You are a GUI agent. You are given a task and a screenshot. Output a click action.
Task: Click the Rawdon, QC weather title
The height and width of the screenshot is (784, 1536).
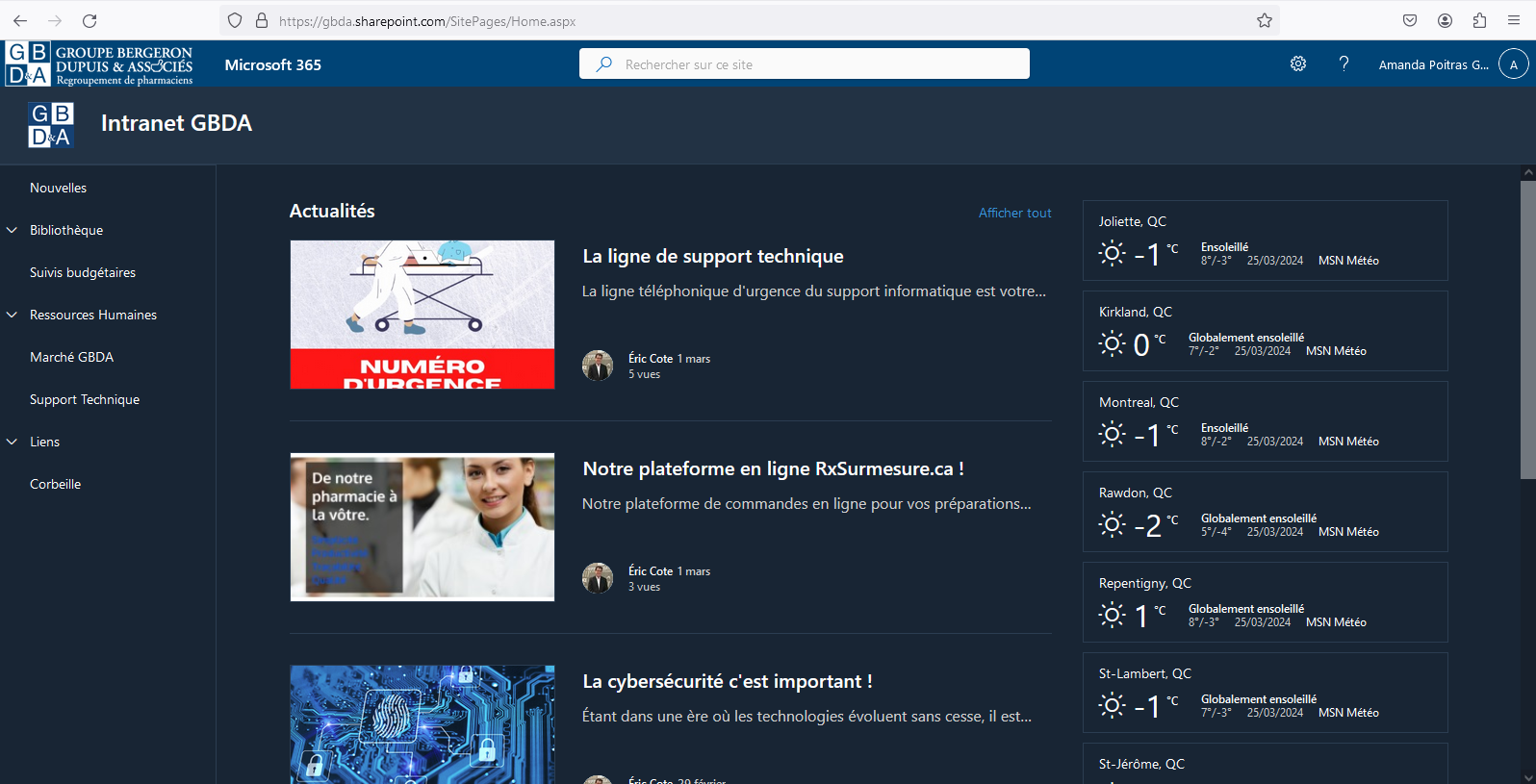pyautogui.click(x=1136, y=493)
